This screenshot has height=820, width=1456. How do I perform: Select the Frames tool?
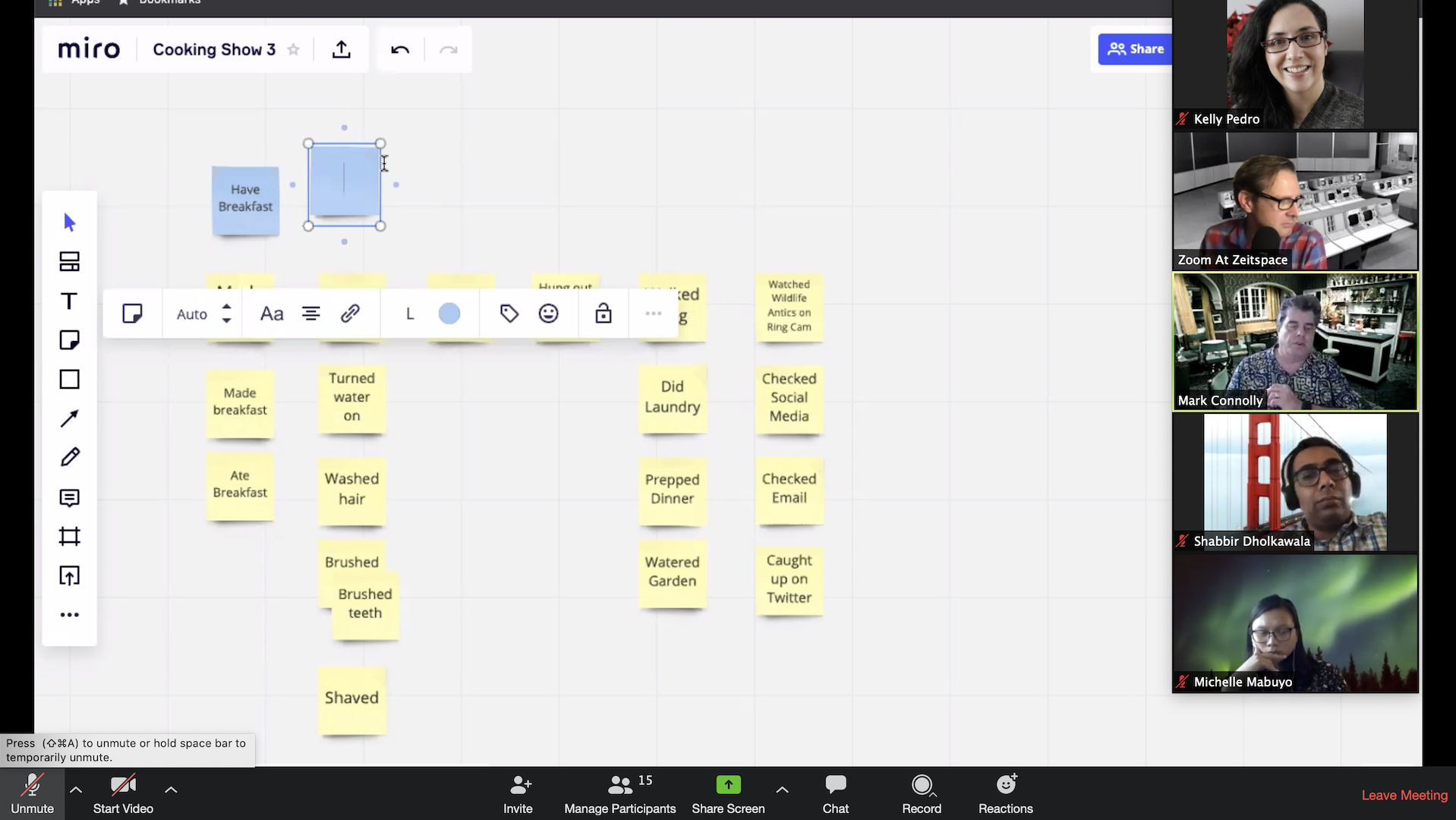(69, 537)
